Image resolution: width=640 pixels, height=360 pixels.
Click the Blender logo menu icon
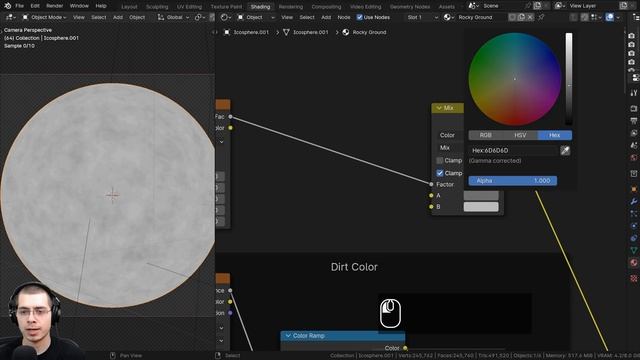coord(7,6)
